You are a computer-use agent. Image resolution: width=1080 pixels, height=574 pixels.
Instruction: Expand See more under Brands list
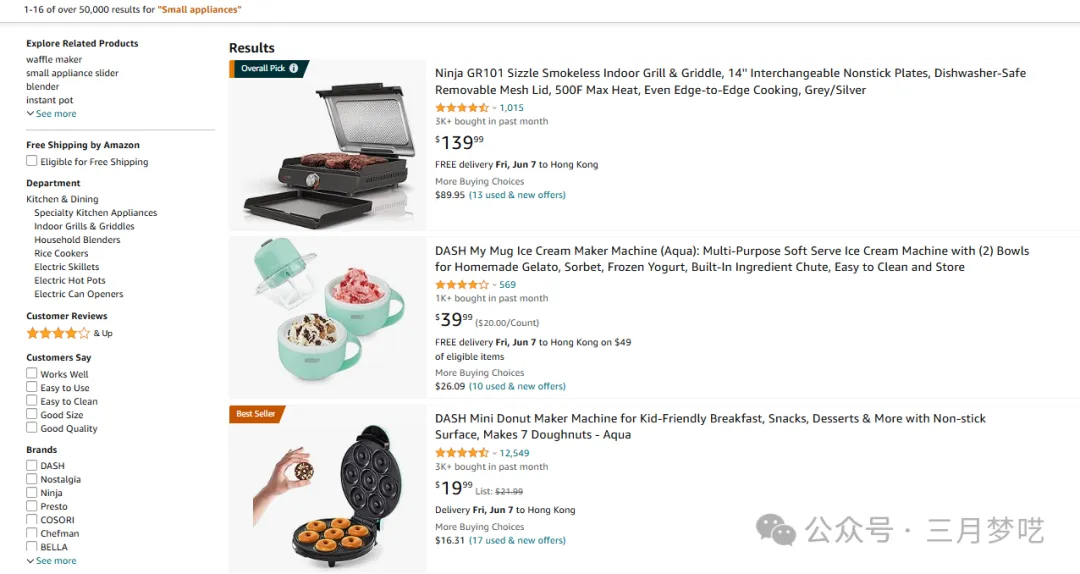click(x=51, y=561)
